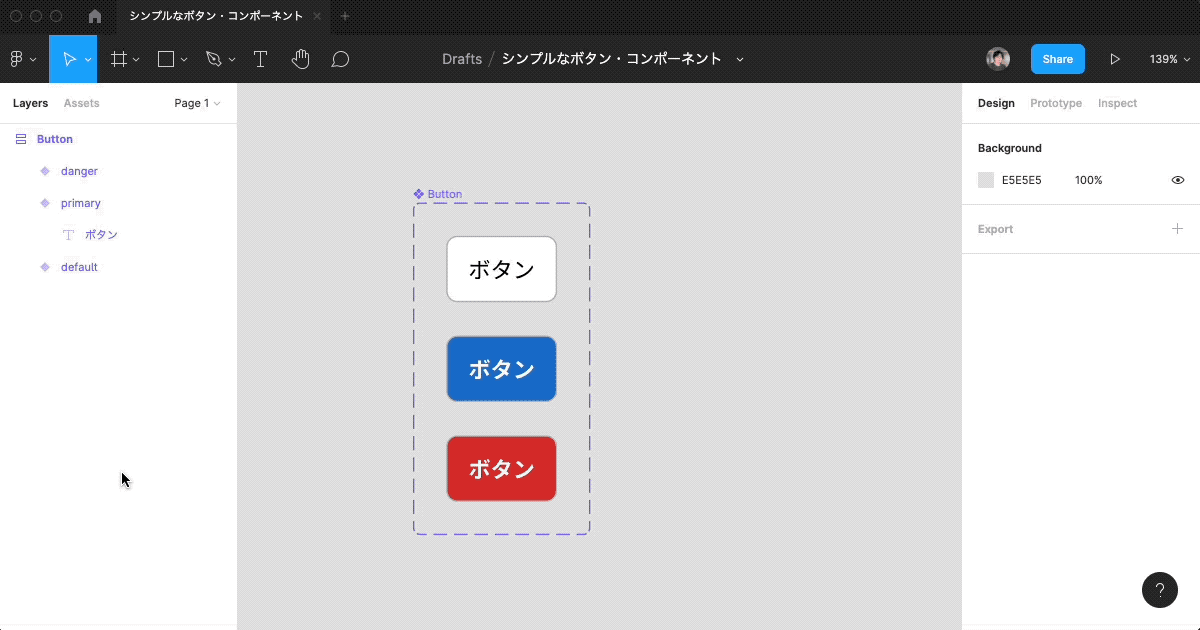
Task: Expand the file name chevron menu
Action: (740, 59)
